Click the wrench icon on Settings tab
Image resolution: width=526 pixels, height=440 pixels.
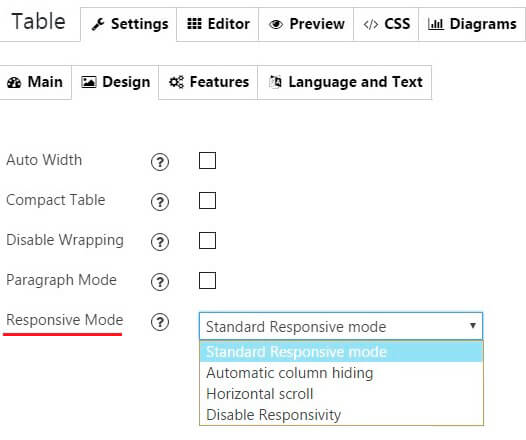point(98,24)
